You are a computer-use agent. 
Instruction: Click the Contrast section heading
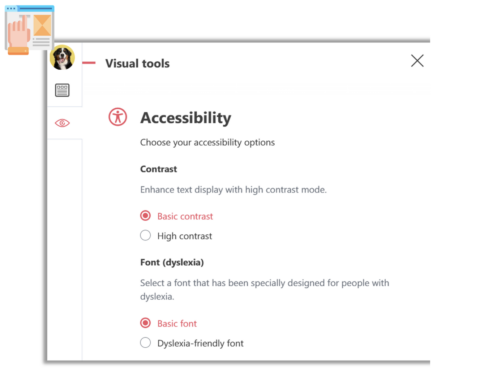[x=158, y=169]
